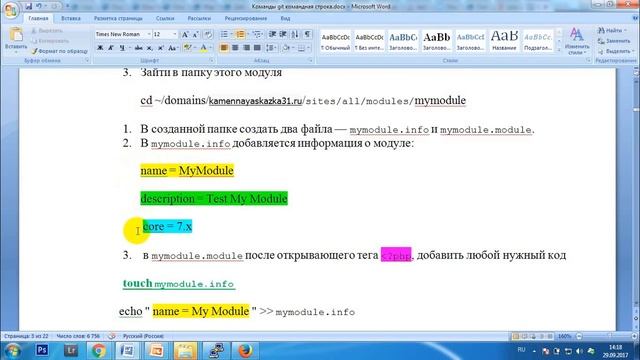The image size is (640, 360).
Task: Increase paragraph indent
Action: point(283,34)
